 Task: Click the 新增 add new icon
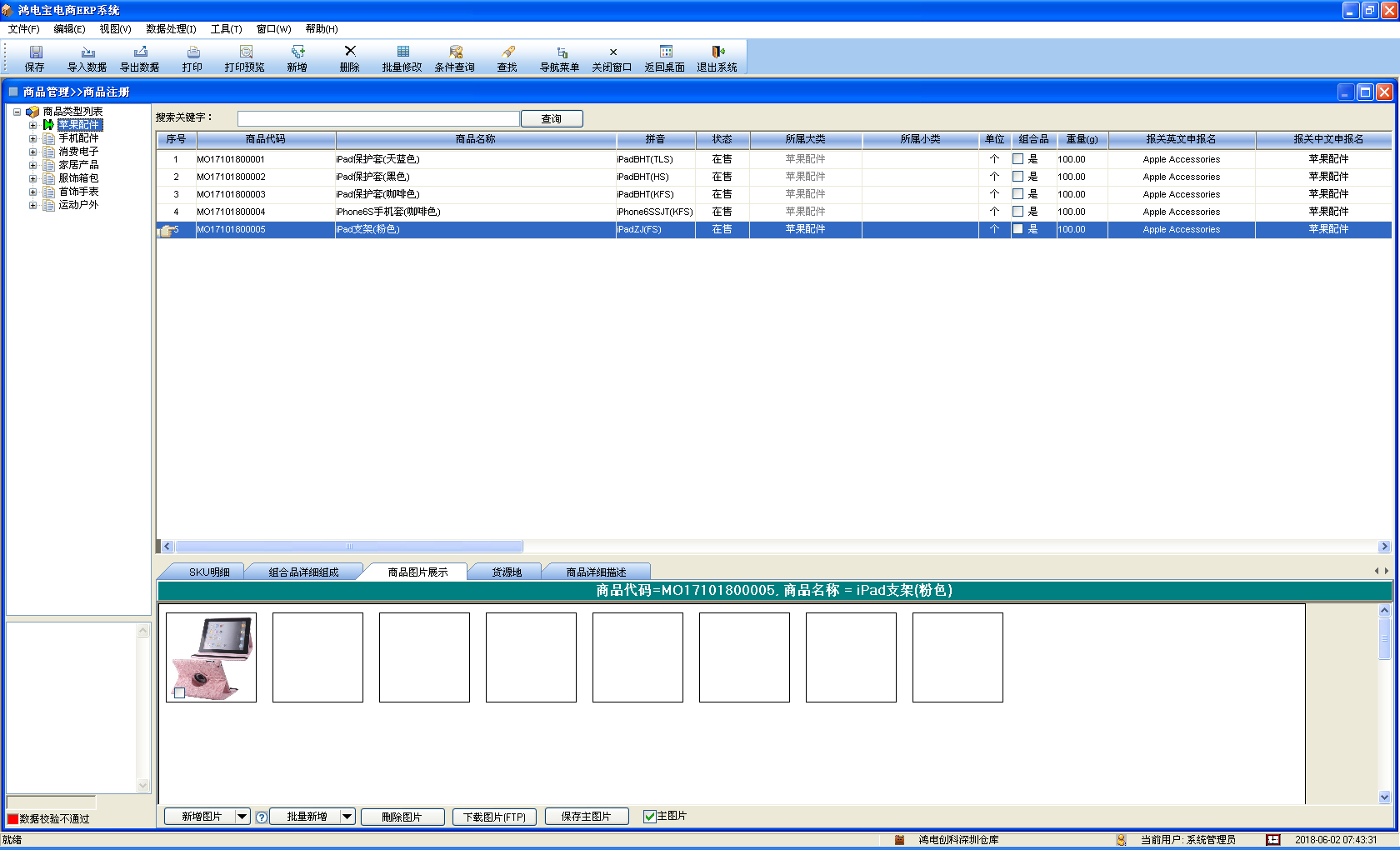297,52
